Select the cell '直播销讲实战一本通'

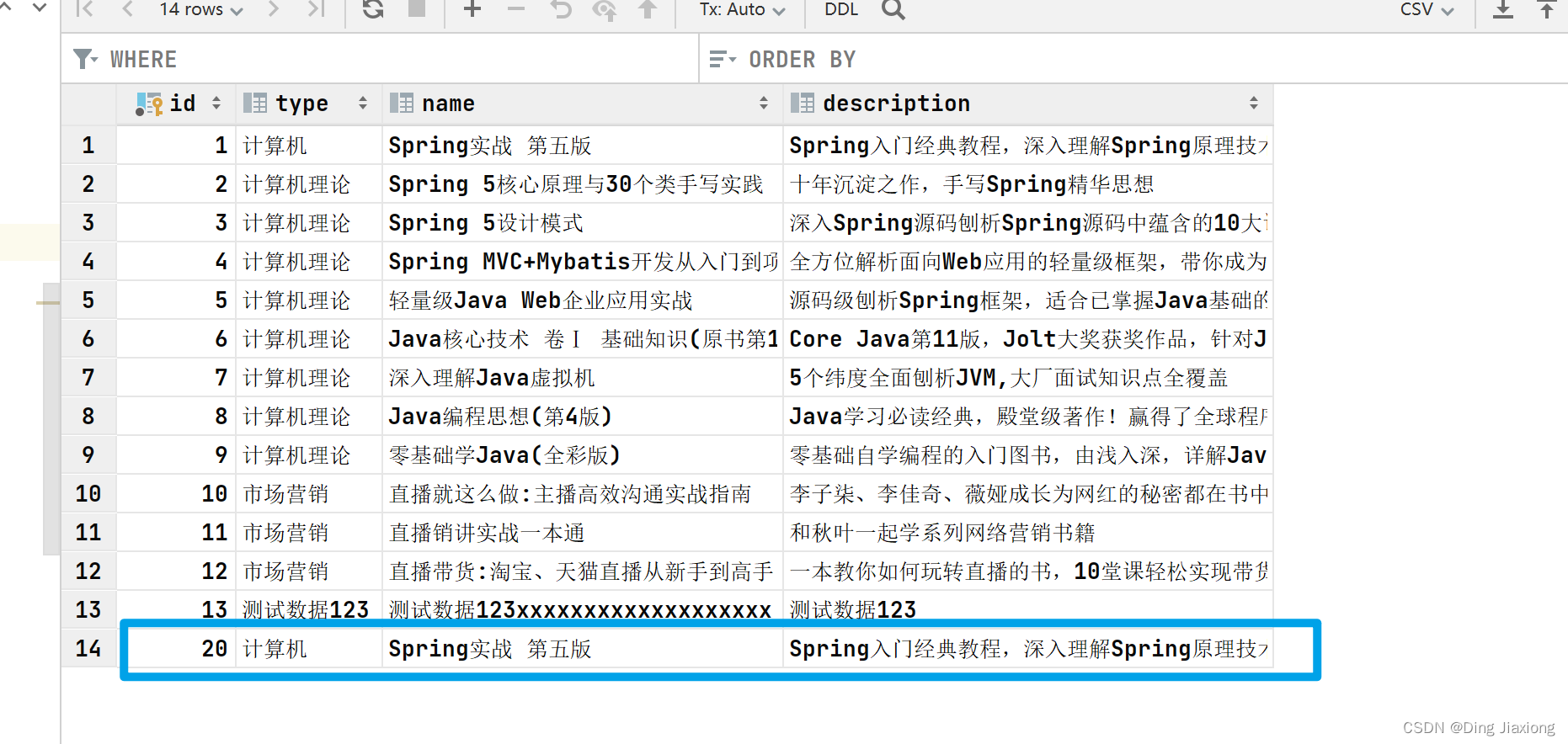(x=582, y=533)
